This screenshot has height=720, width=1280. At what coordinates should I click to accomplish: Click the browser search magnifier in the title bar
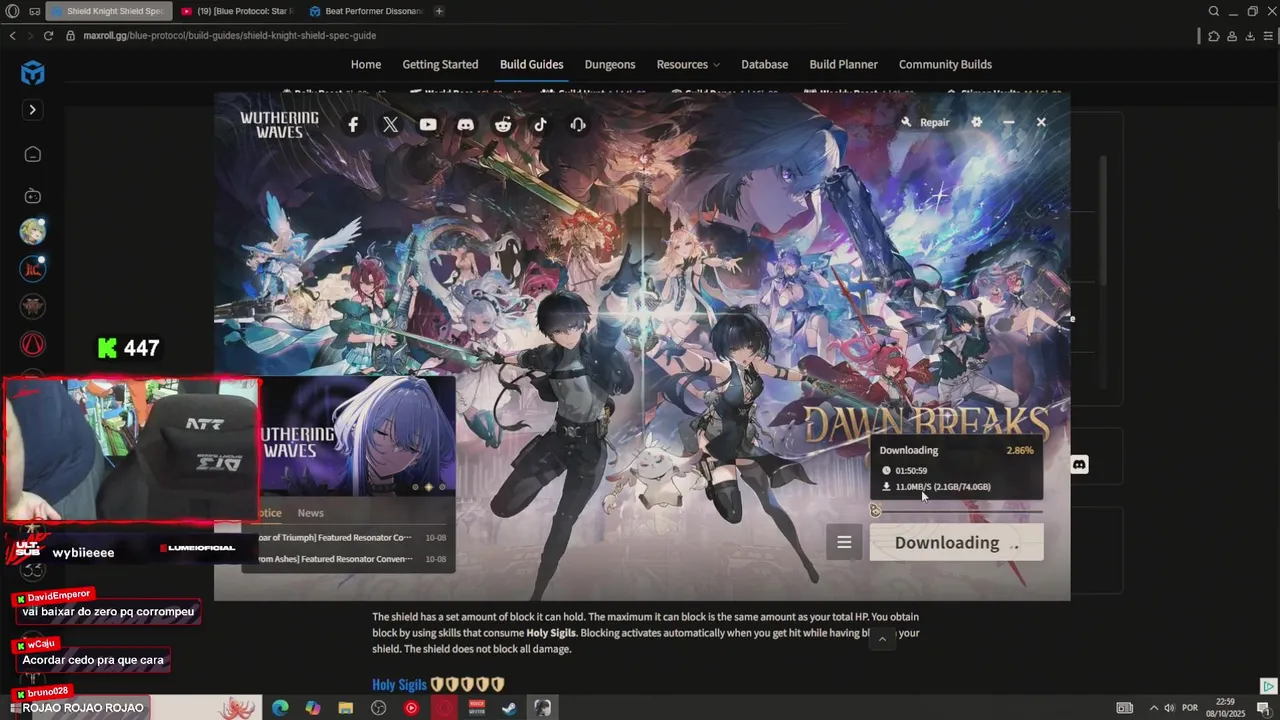tap(1214, 11)
